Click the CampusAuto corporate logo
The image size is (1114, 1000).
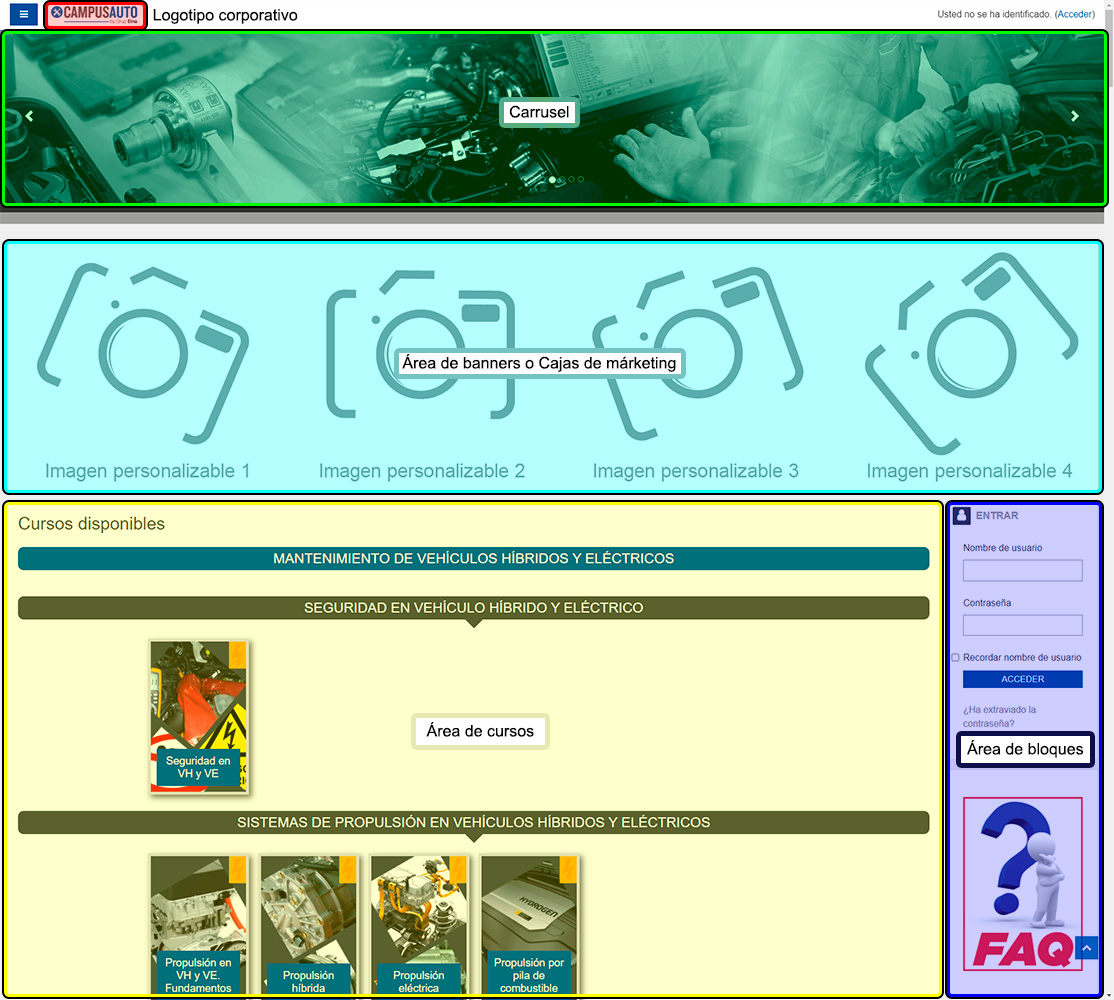(96, 15)
